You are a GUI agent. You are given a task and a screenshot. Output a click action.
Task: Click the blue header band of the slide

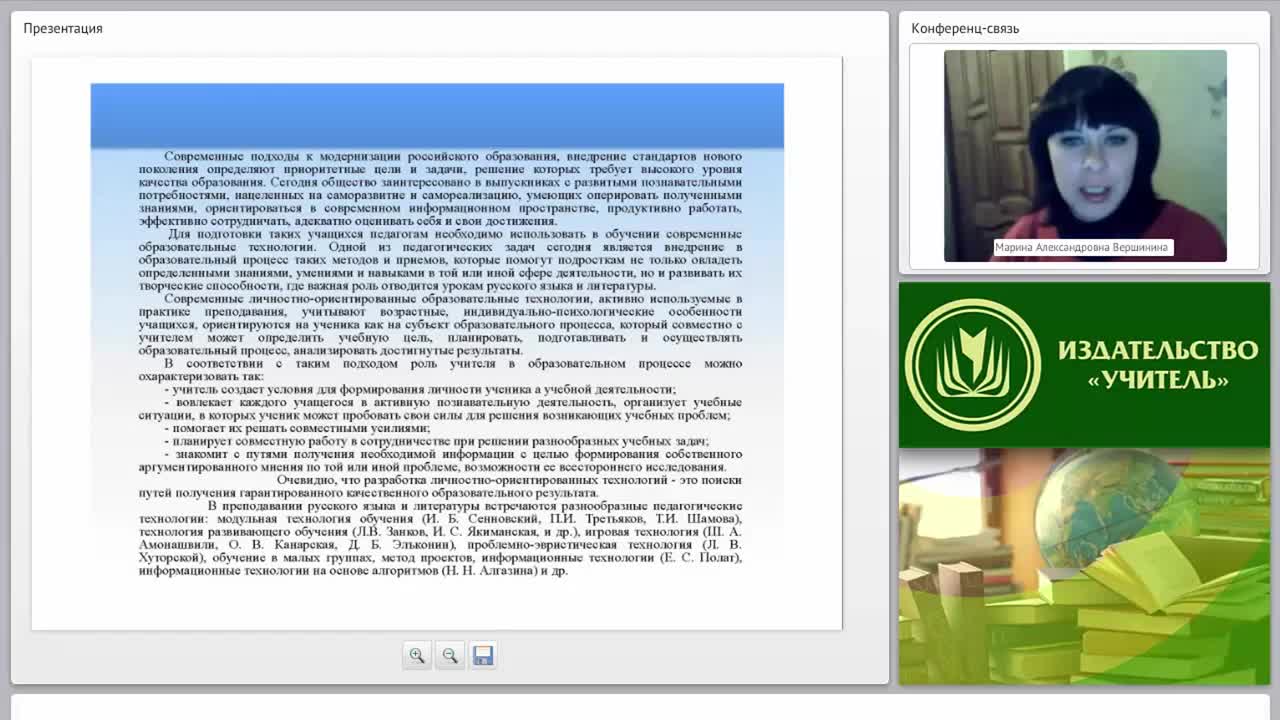(x=437, y=115)
